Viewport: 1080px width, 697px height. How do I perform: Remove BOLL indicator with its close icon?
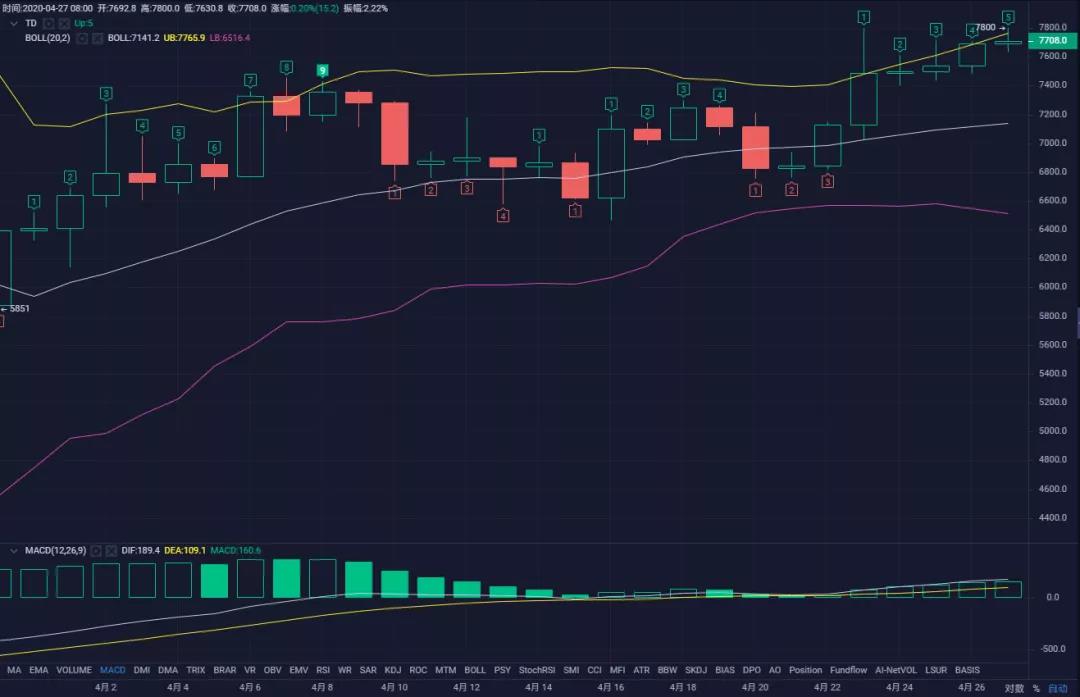pos(97,38)
